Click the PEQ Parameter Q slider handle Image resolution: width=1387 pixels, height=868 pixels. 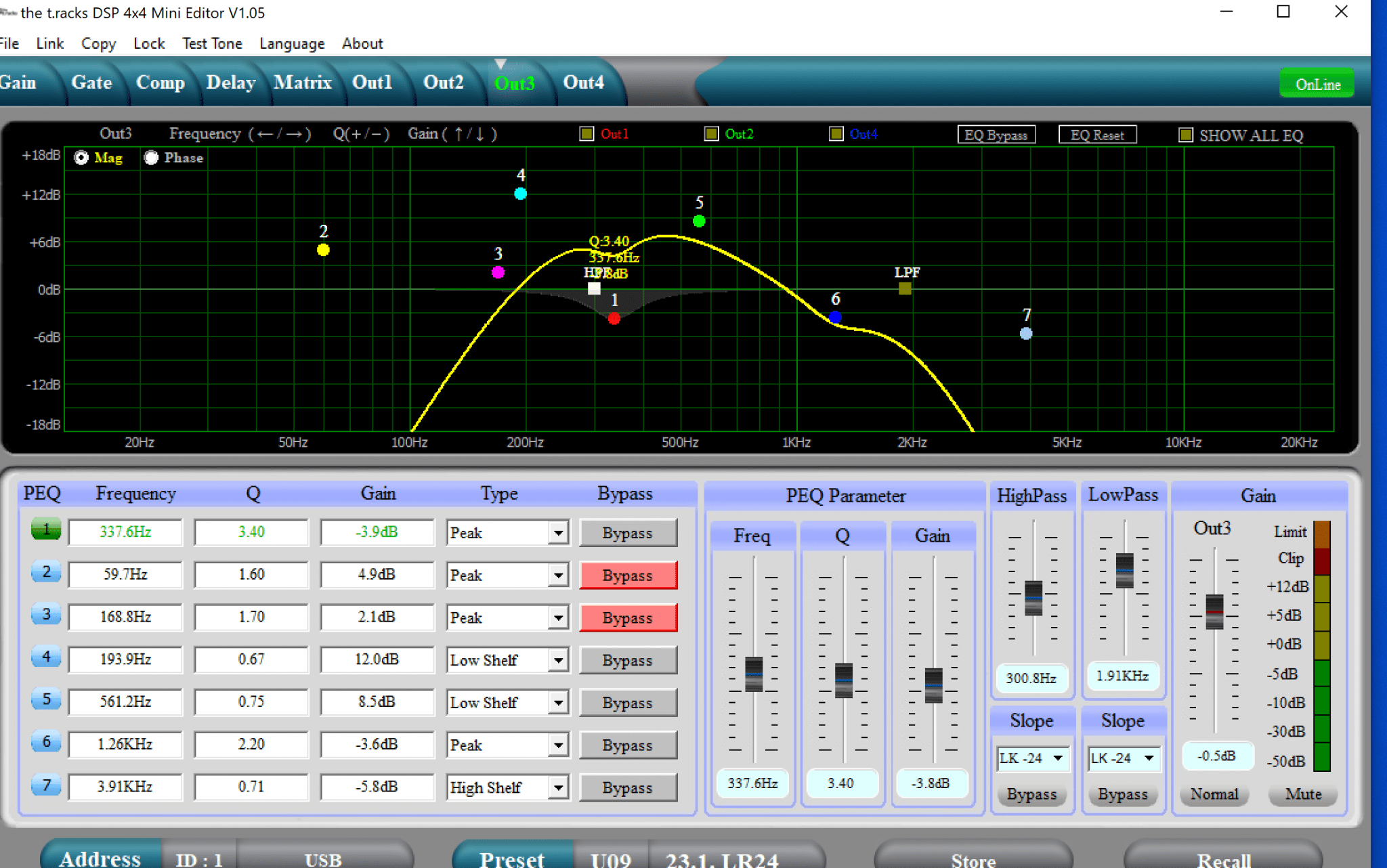tap(844, 680)
